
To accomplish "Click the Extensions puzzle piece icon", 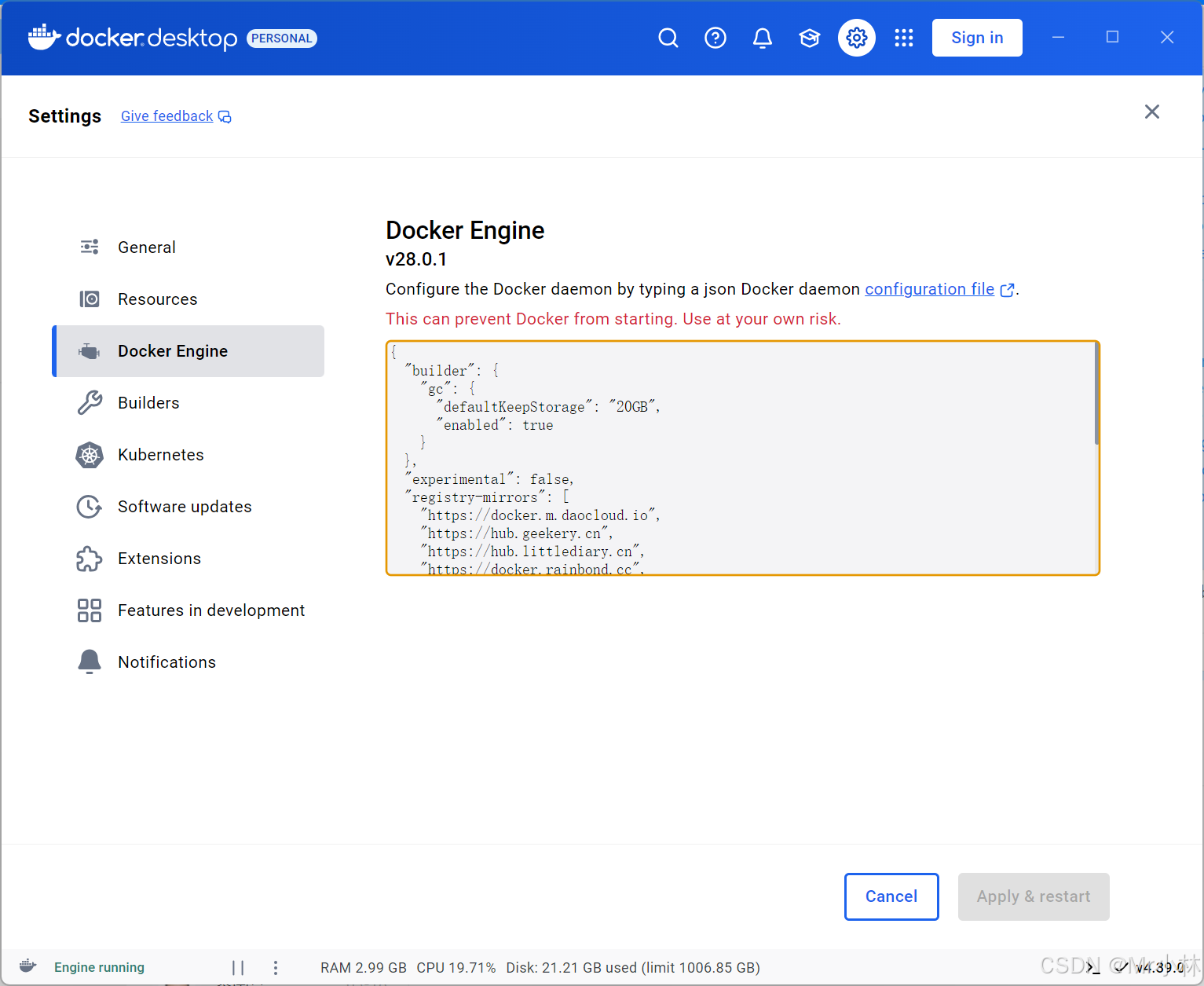I will point(89,559).
